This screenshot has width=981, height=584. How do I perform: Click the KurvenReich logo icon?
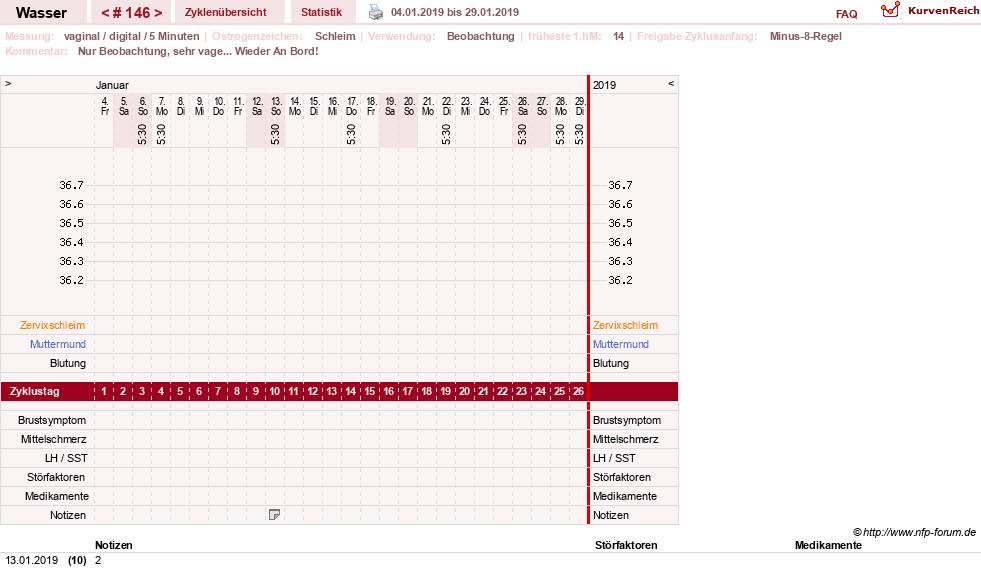pos(890,11)
